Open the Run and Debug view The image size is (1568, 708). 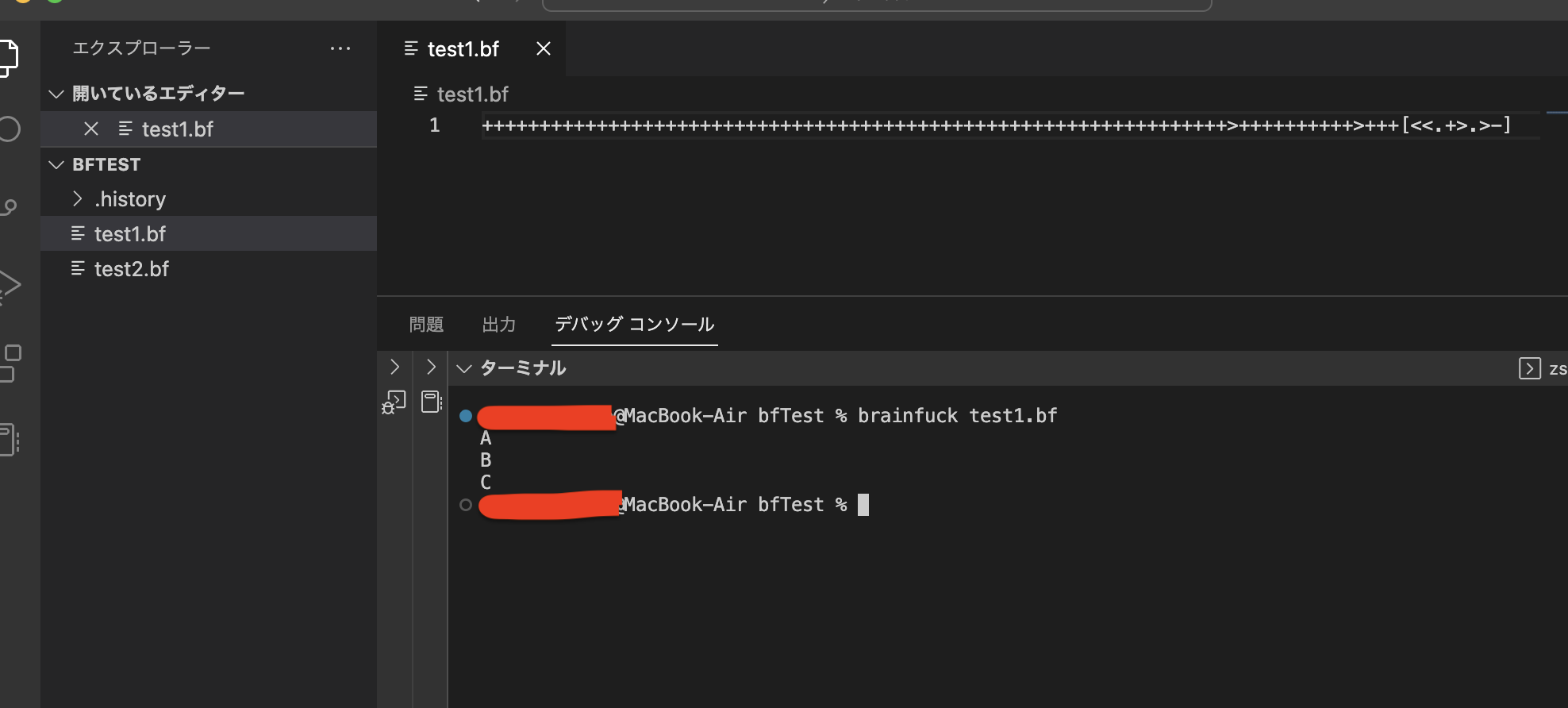pyautogui.click(x=9, y=286)
